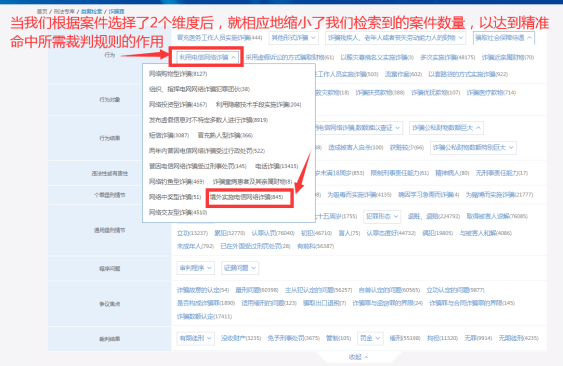Pick 网络钓鱼型诈骗(469) option
This screenshot has height=366, width=563.
click(x=176, y=182)
